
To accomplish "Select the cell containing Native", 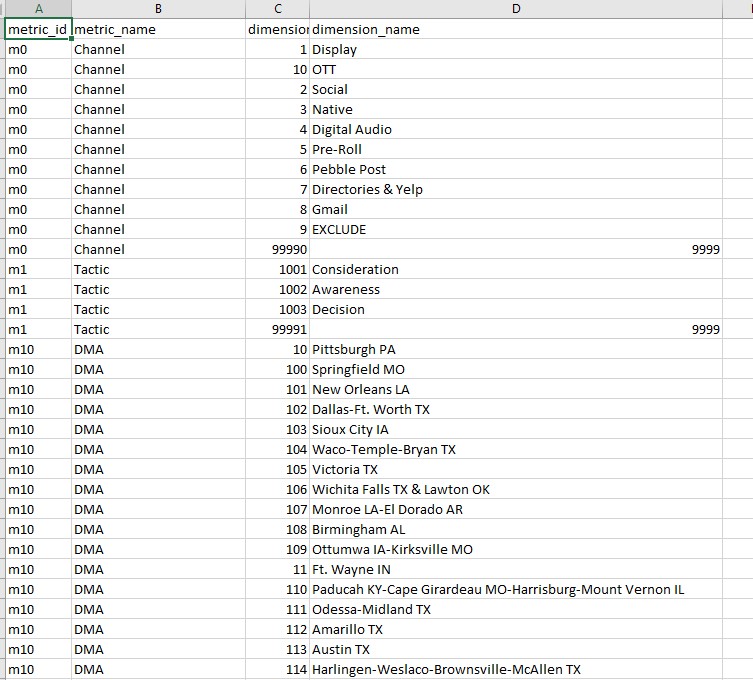I will pos(516,109).
